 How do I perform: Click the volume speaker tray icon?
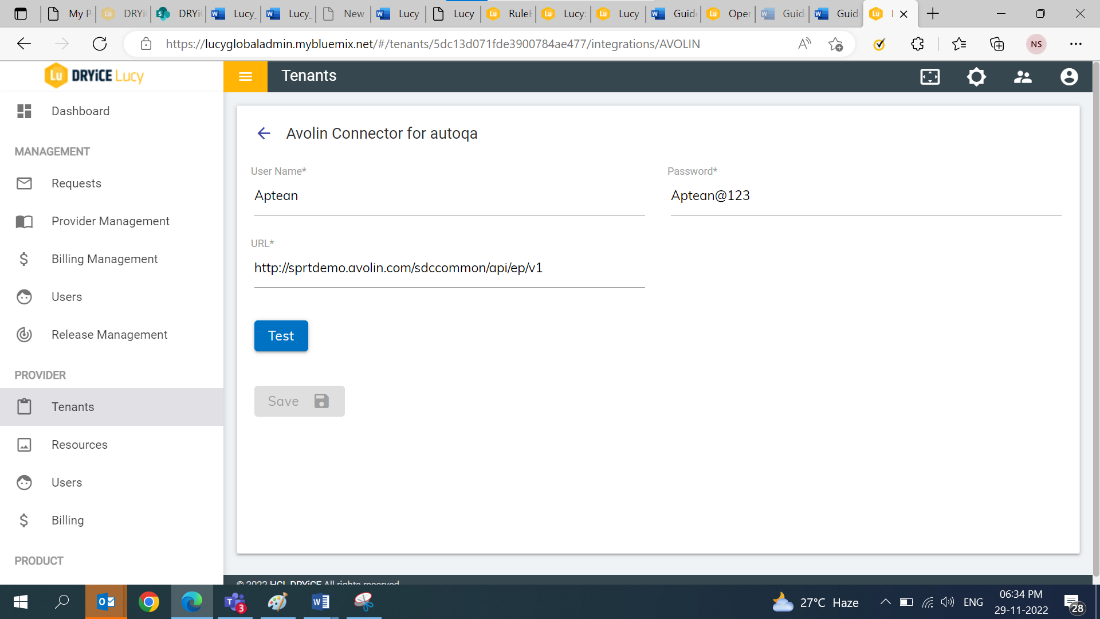tap(948, 602)
